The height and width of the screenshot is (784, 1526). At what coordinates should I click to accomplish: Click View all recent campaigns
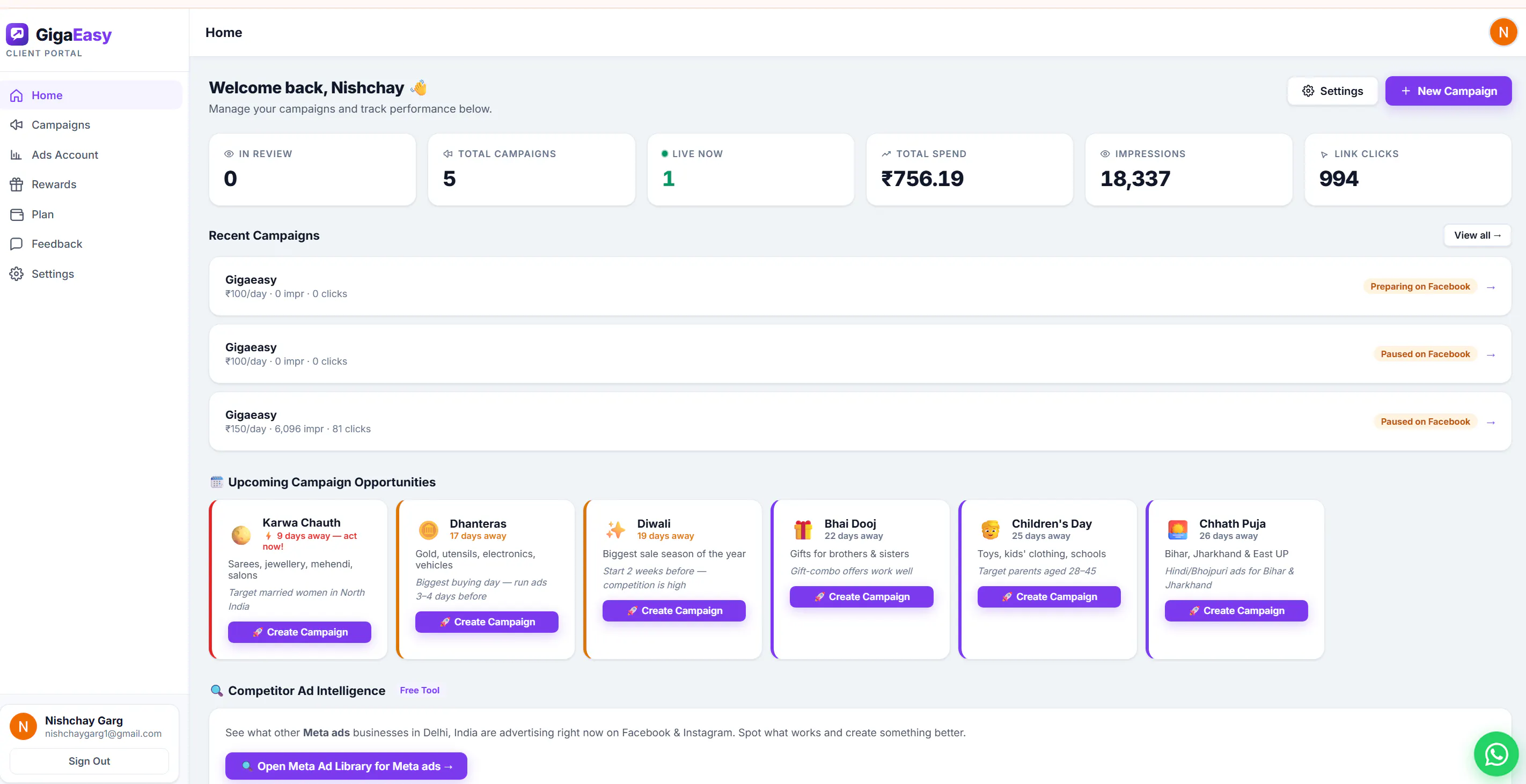(x=1477, y=235)
